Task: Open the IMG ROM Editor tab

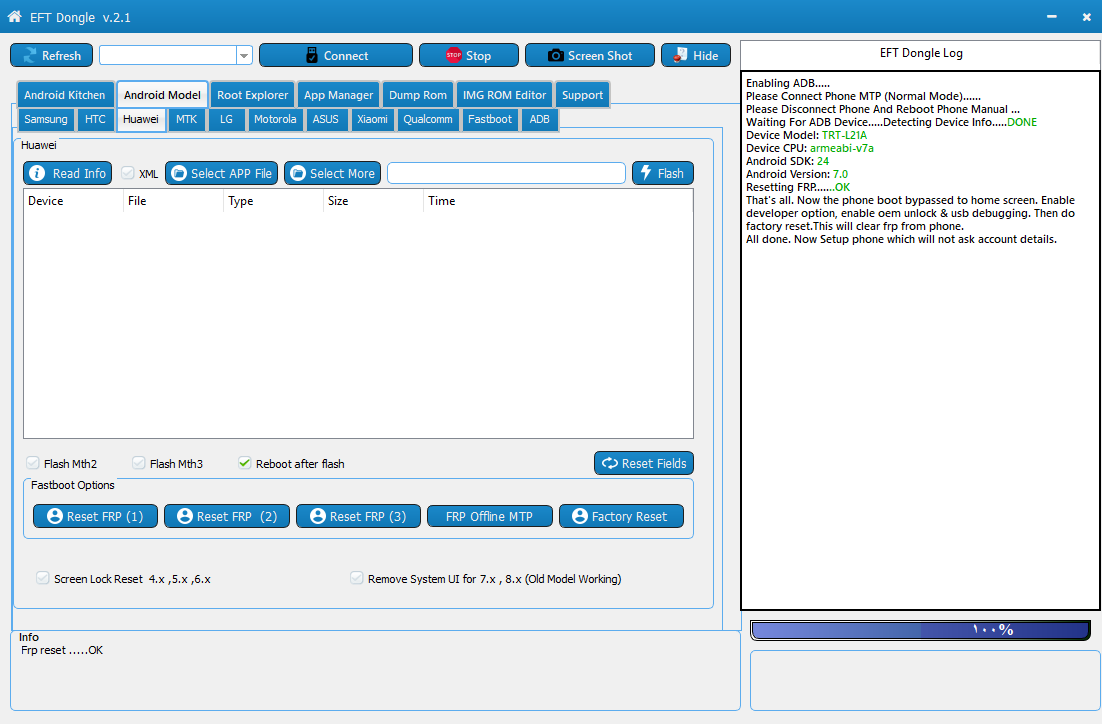Action: pyautogui.click(x=504, y=95)
